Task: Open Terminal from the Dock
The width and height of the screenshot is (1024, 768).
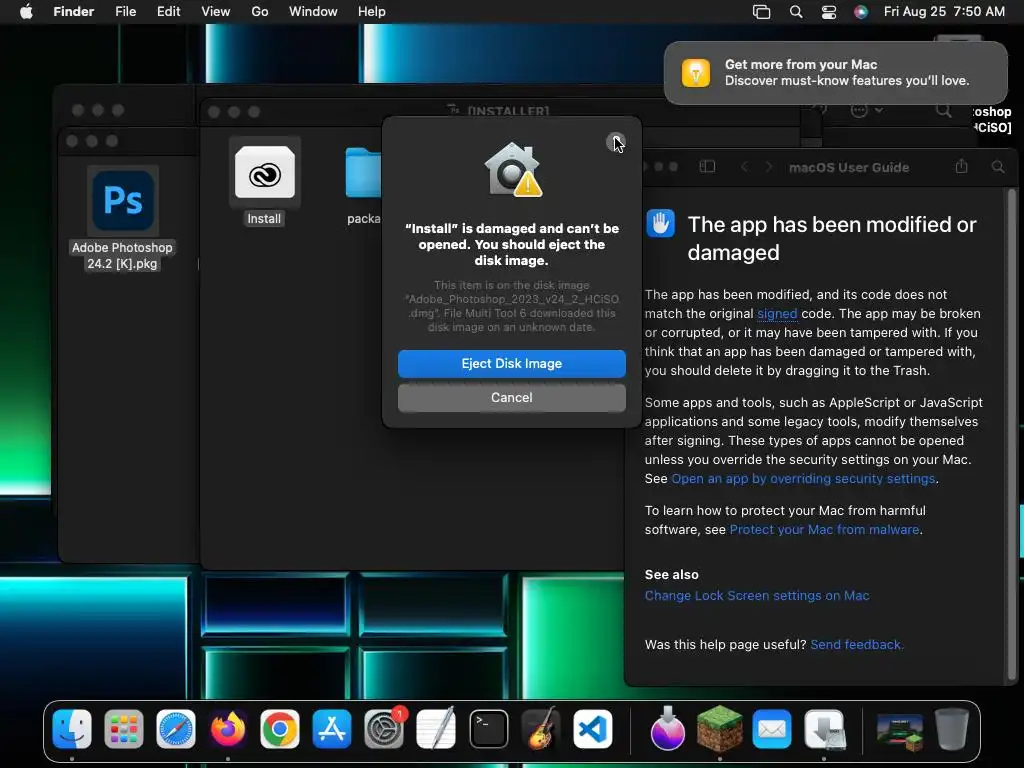Action: click(x=488, y=729)
